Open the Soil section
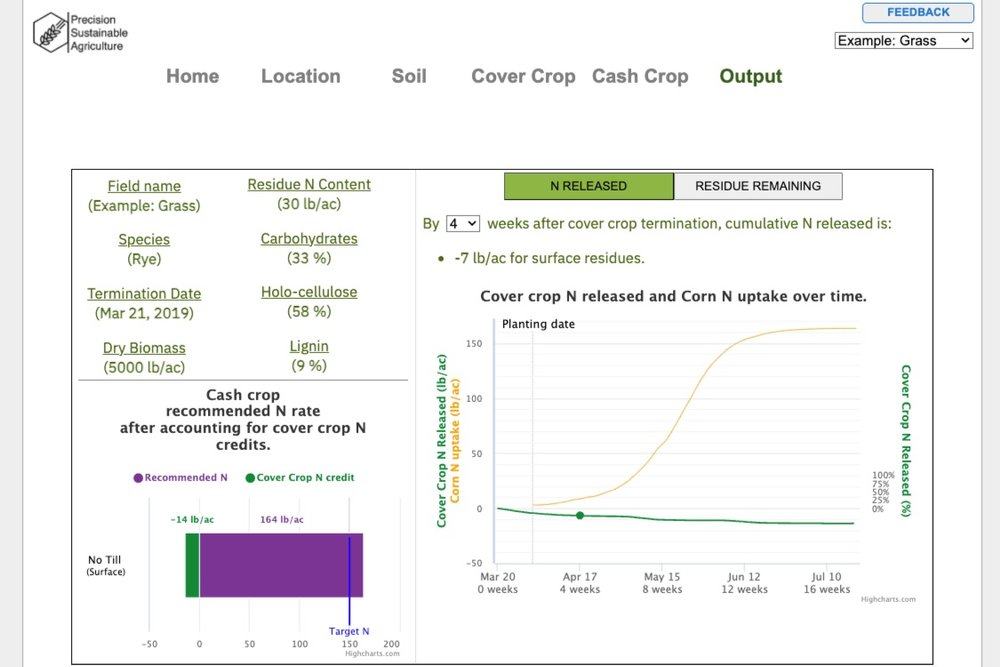Viewport: 1000px width, 667px height. point(408,76)
